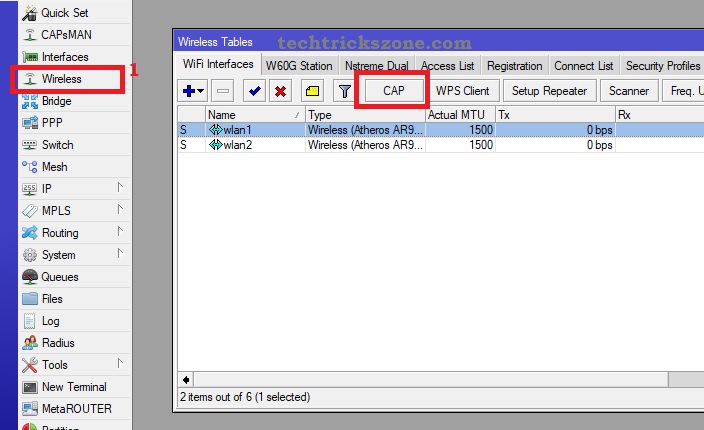The height and width of the screenshot is (430, 704).
Task: Switch to the Access List tab
Action: [x=447, y=66]
